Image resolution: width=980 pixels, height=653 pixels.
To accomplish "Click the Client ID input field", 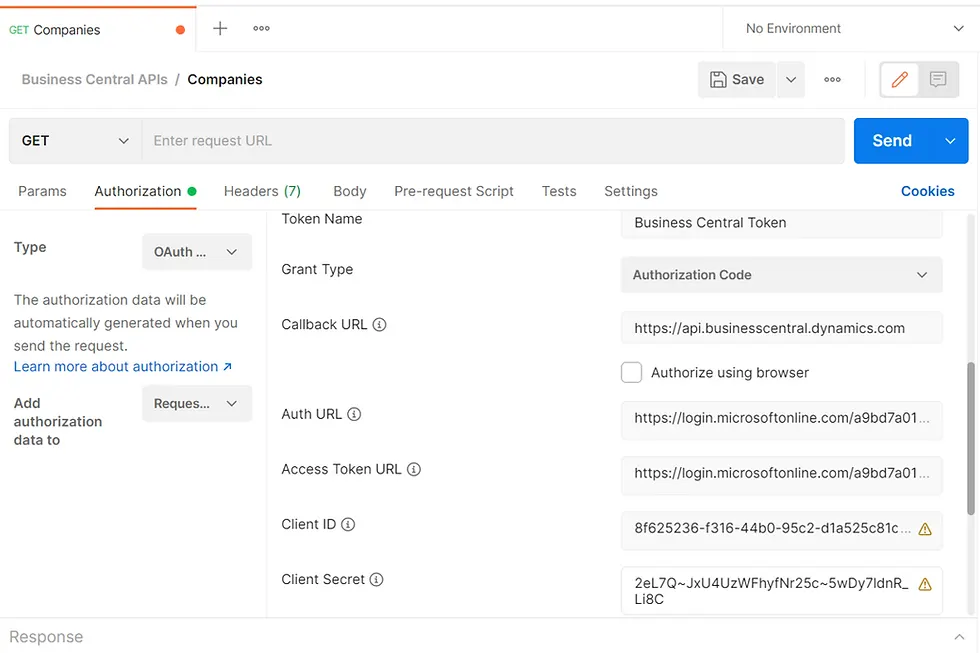I will click(781, 529).
